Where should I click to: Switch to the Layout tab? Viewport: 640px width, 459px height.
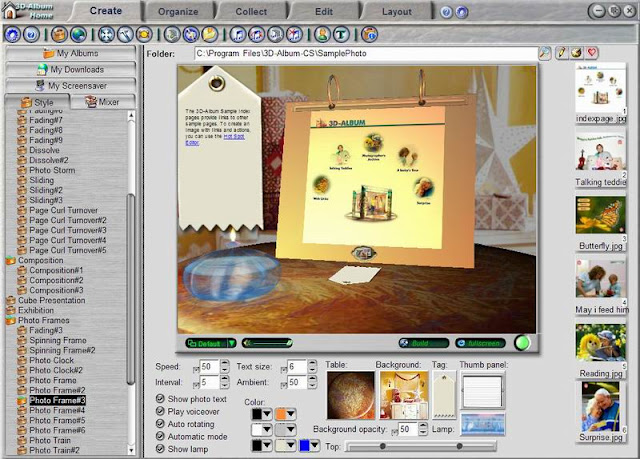coord(396,11)
